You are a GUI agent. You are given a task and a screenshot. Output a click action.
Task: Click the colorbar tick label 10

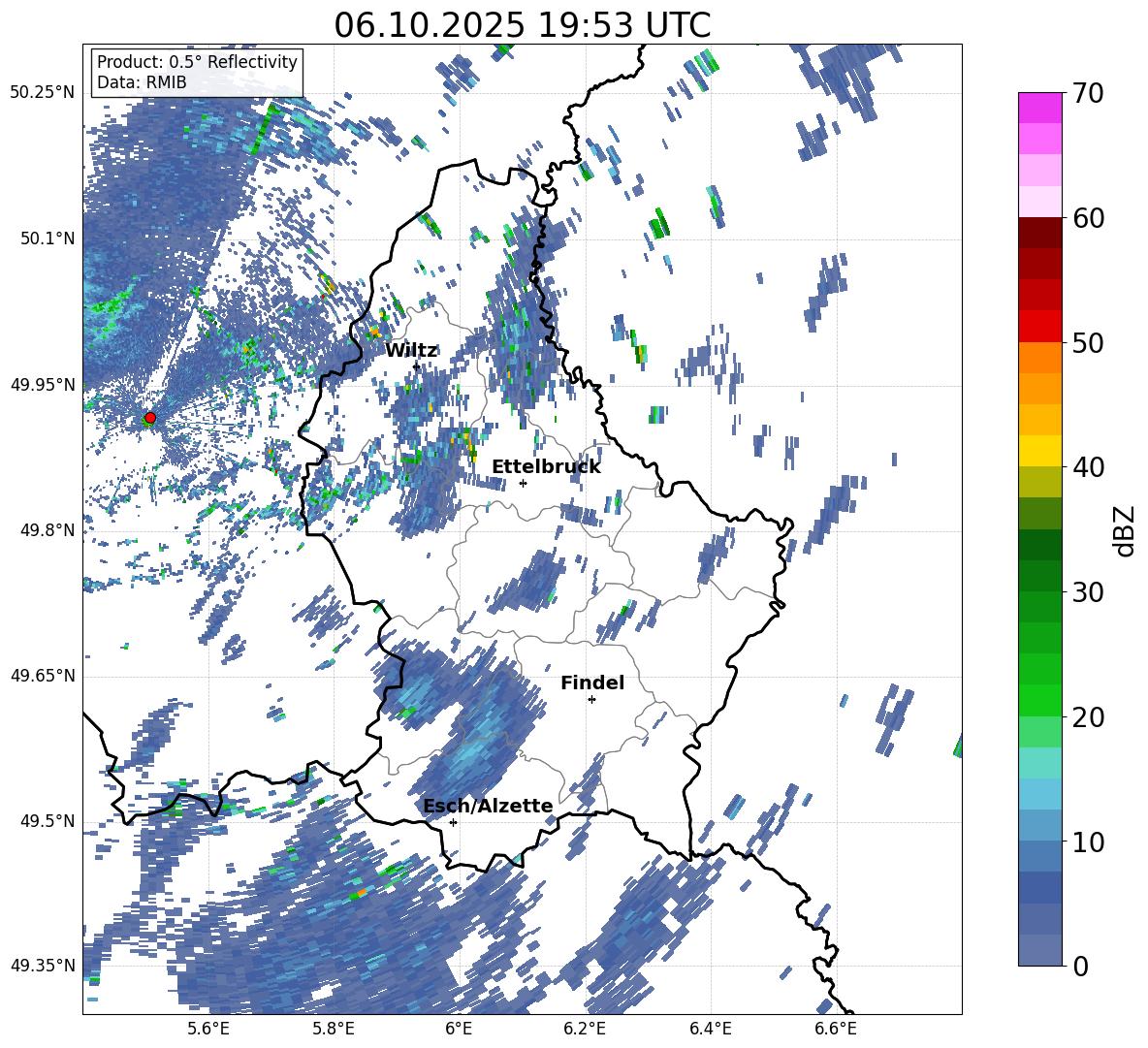point(1088,842)
